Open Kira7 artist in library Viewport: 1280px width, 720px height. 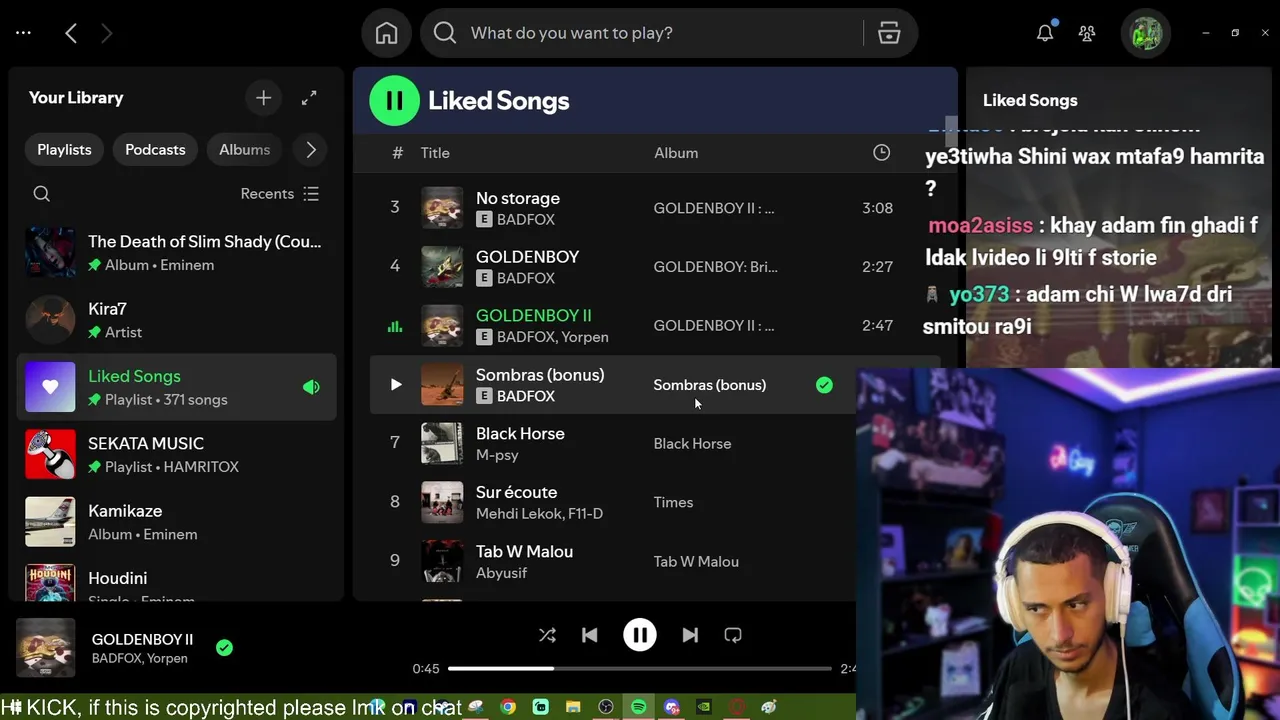click(177, 320)
